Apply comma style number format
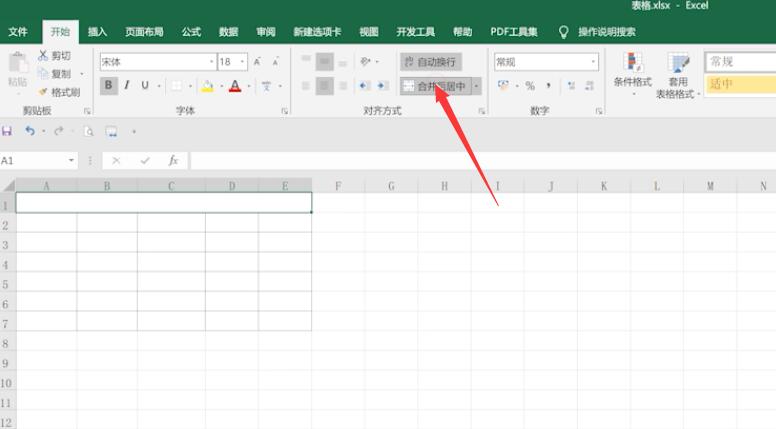The width and height of the screenshot is (776, 429). point(548,86)
